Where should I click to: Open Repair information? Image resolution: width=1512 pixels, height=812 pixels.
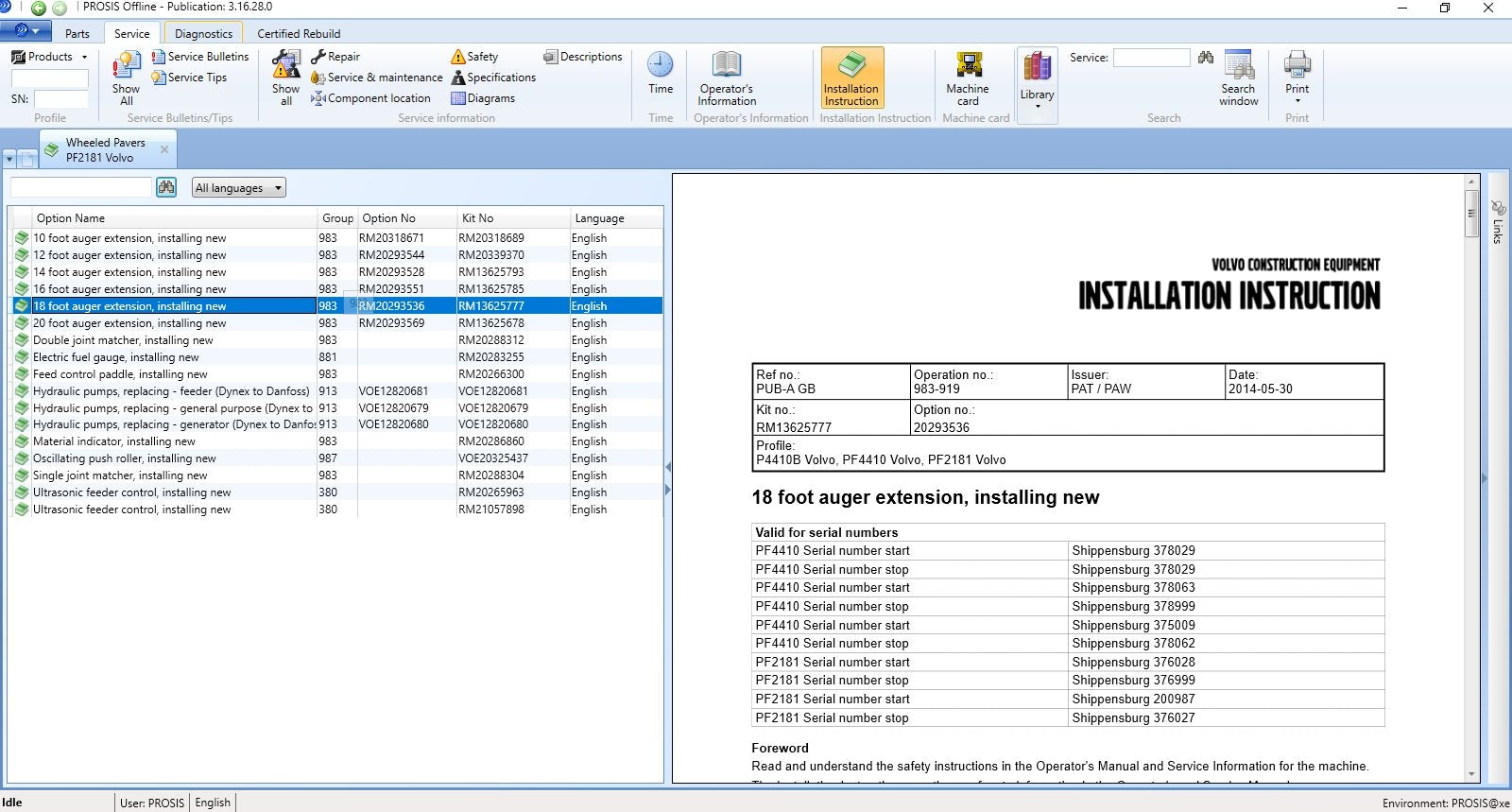click(335, 57)
